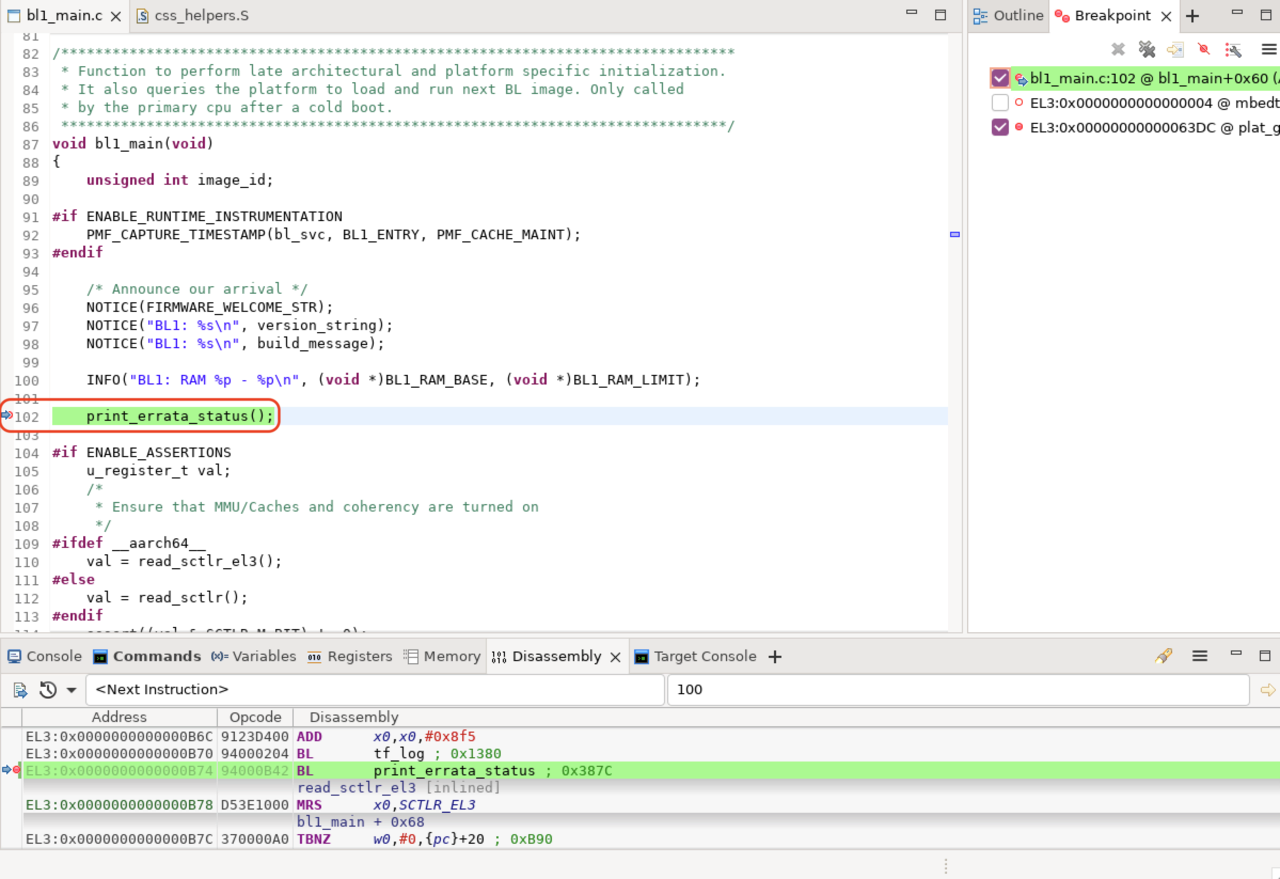This screenshot has width=1280, height=879.
Task: Open the Disassembly panel view menu
Action: pyautogui.click(x=1199, y=656)
